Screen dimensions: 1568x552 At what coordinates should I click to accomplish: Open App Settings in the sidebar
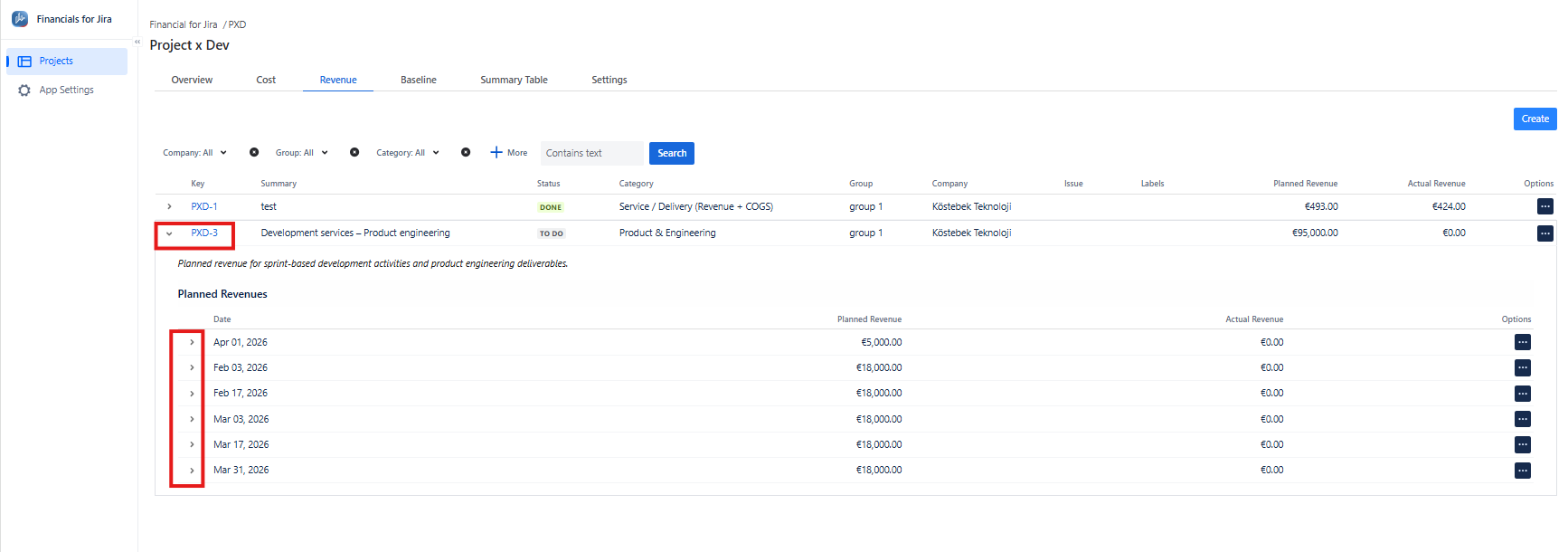(67, 90)
